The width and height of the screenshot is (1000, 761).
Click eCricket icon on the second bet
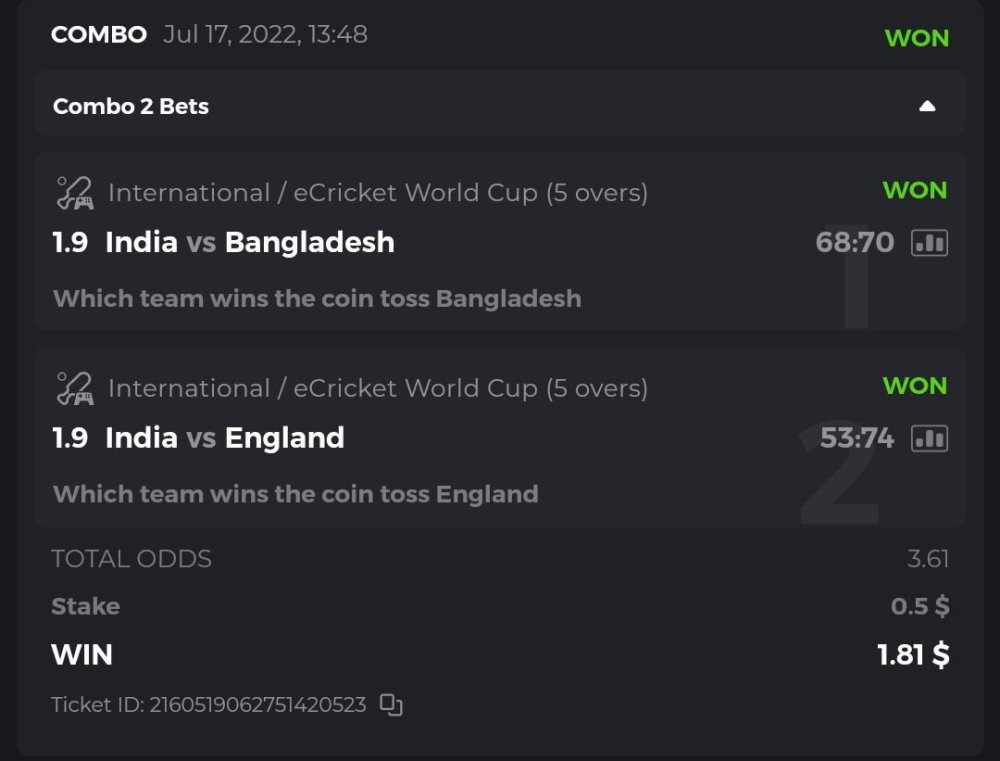click(x=74, y=388)
